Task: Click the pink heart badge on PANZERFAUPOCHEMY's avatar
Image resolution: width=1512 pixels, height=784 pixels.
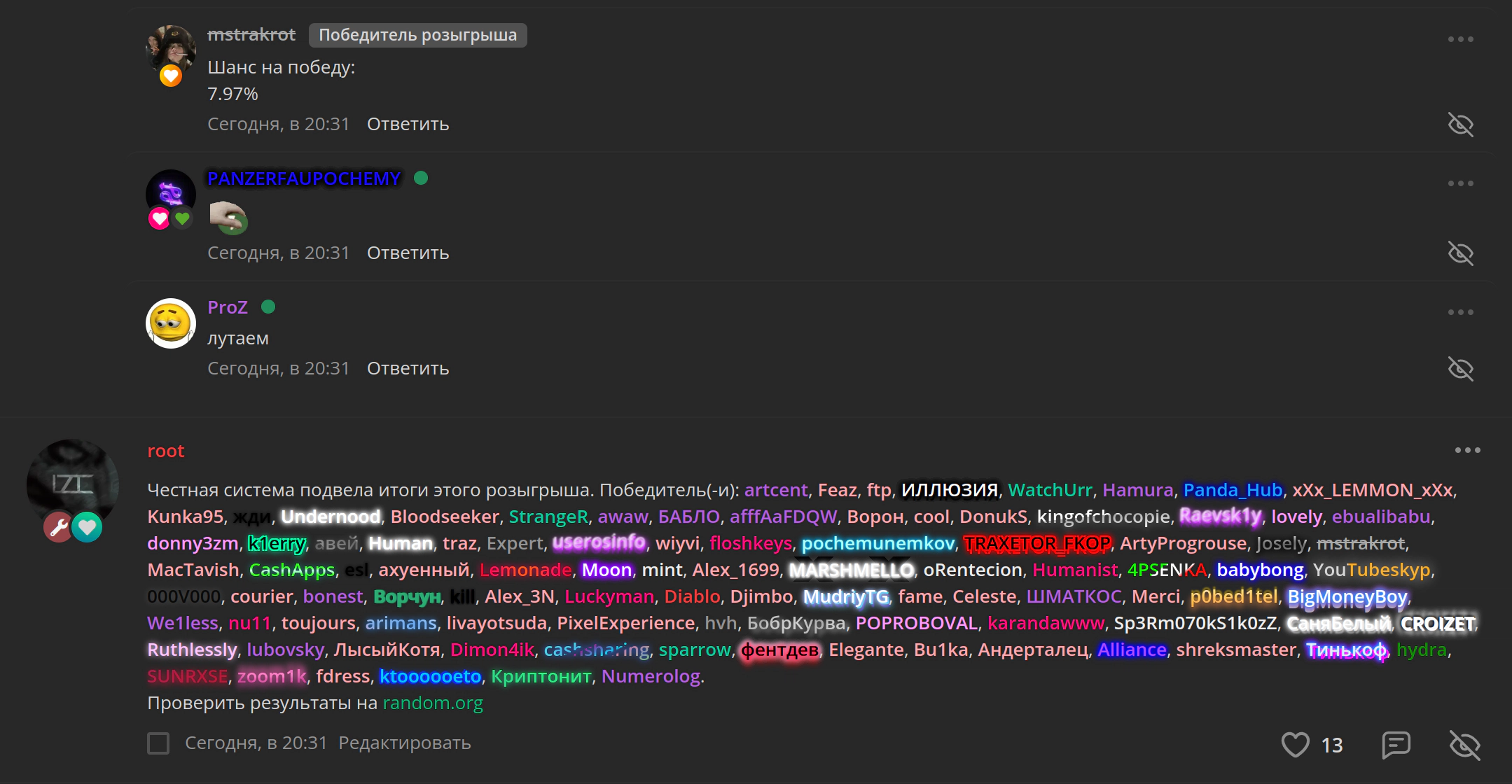Action: point(160,218)
